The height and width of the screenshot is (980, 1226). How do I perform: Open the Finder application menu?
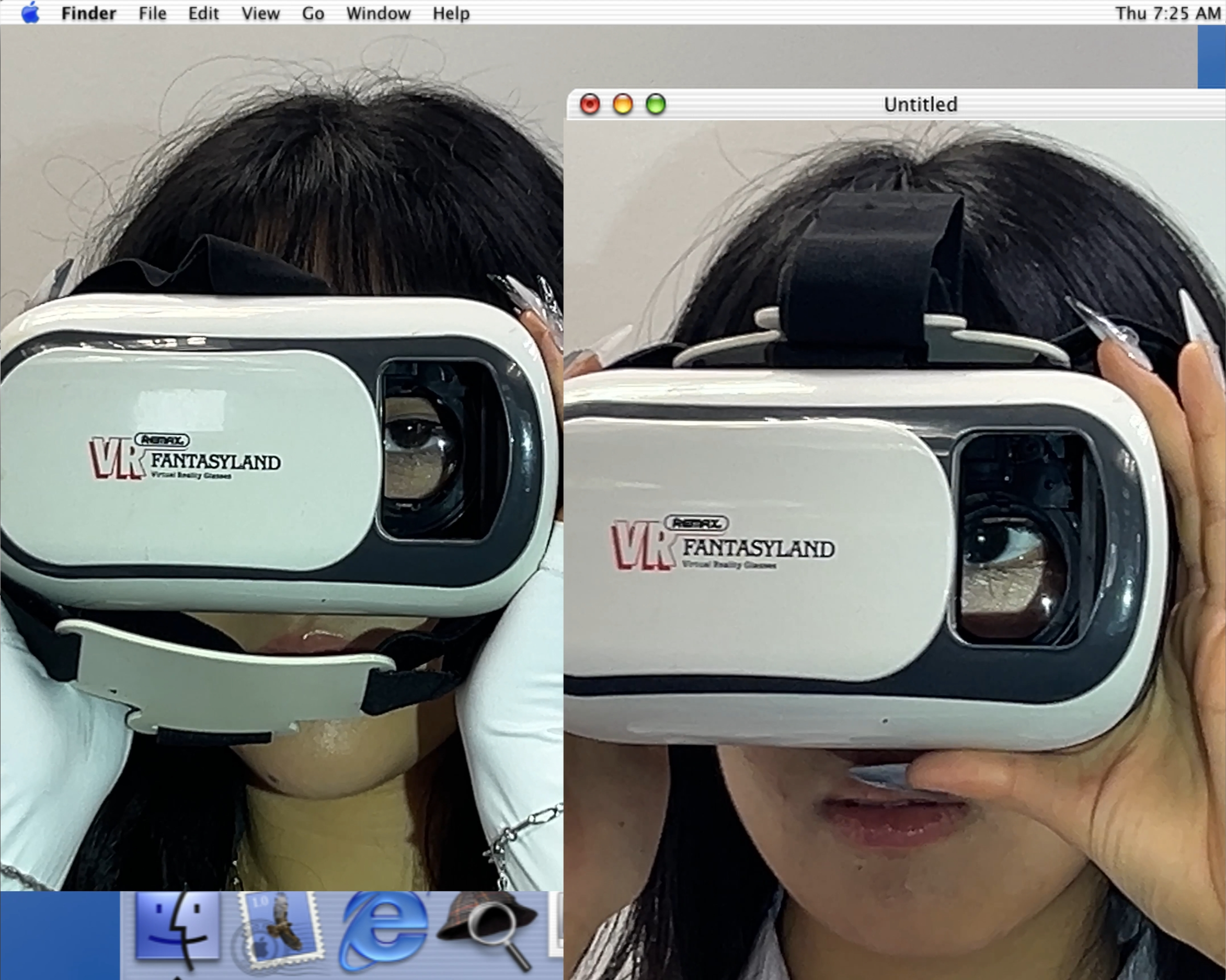(x=88, y=13)
